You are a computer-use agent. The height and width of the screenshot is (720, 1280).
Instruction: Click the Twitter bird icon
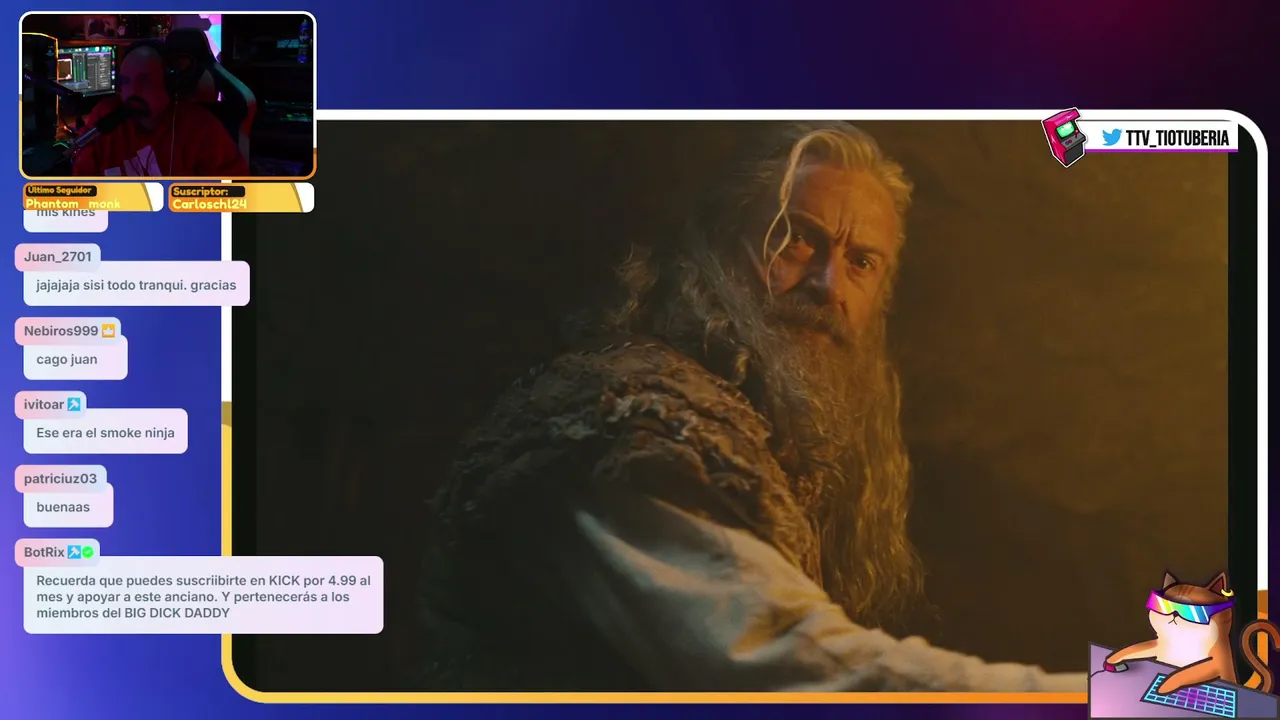pos(1111,138)
